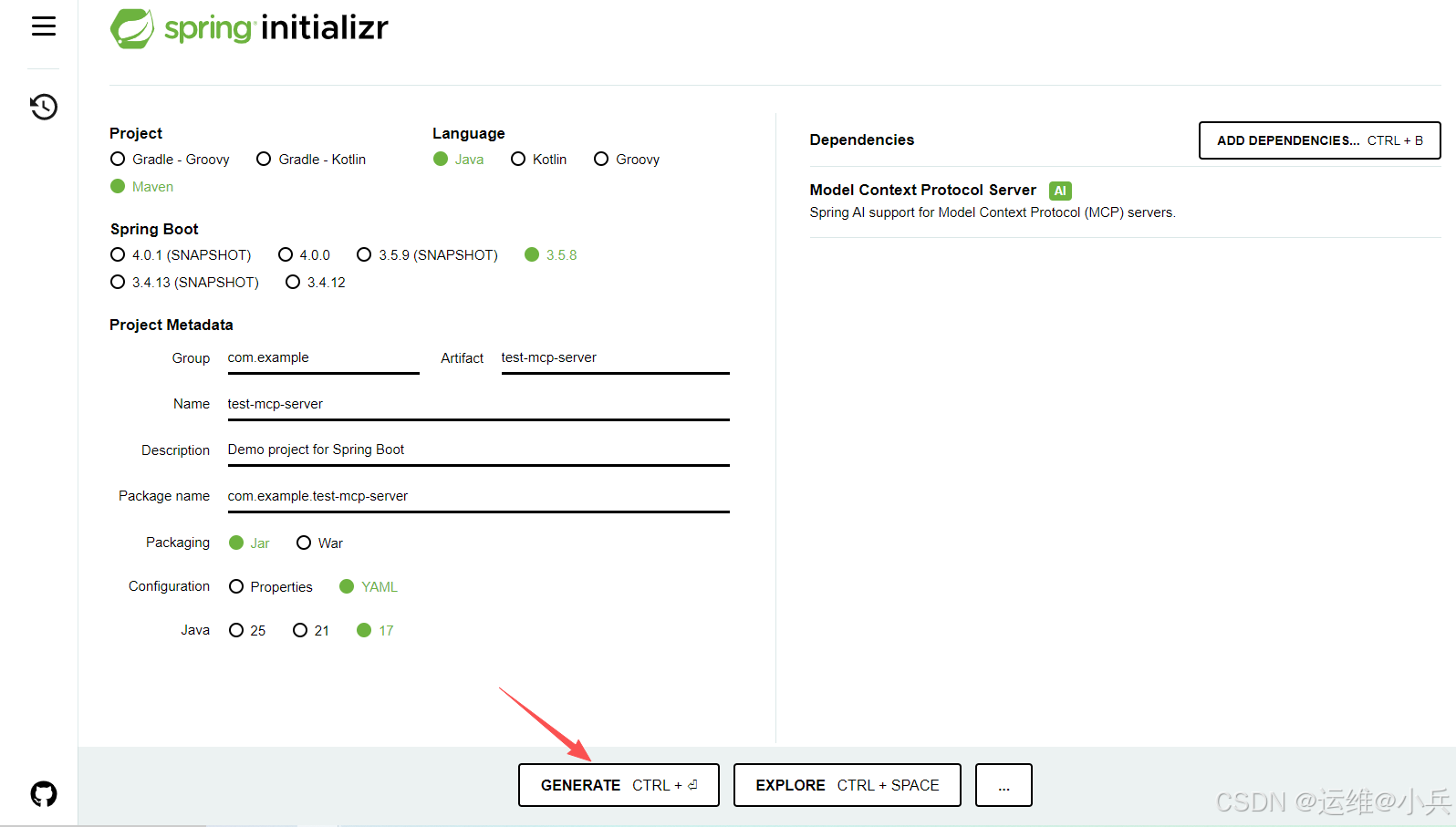Select Spring Boot 3.4.13 (SNAPSHOT)
This screenshot has width=1456, height=827.
point(185,283)
